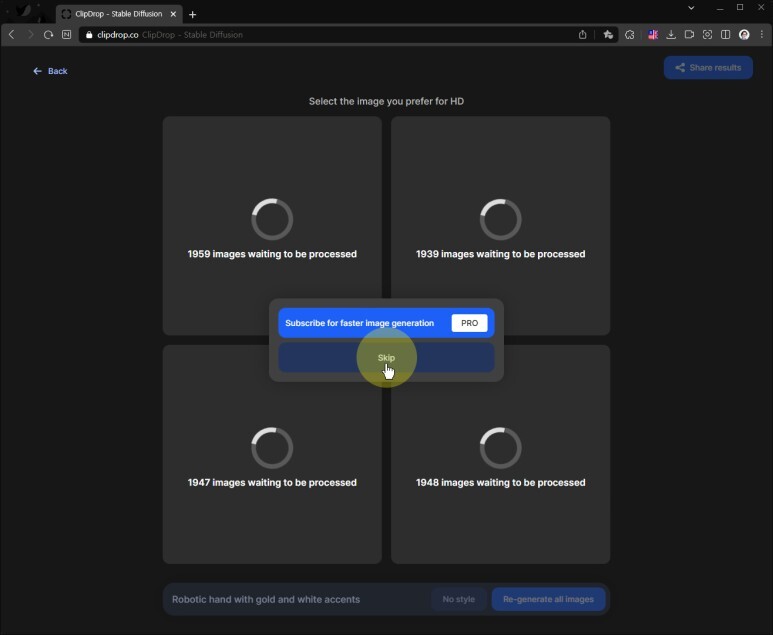Share results with the top-right button
The height and width of the screenshot is (635, 773).
[708, 68]
